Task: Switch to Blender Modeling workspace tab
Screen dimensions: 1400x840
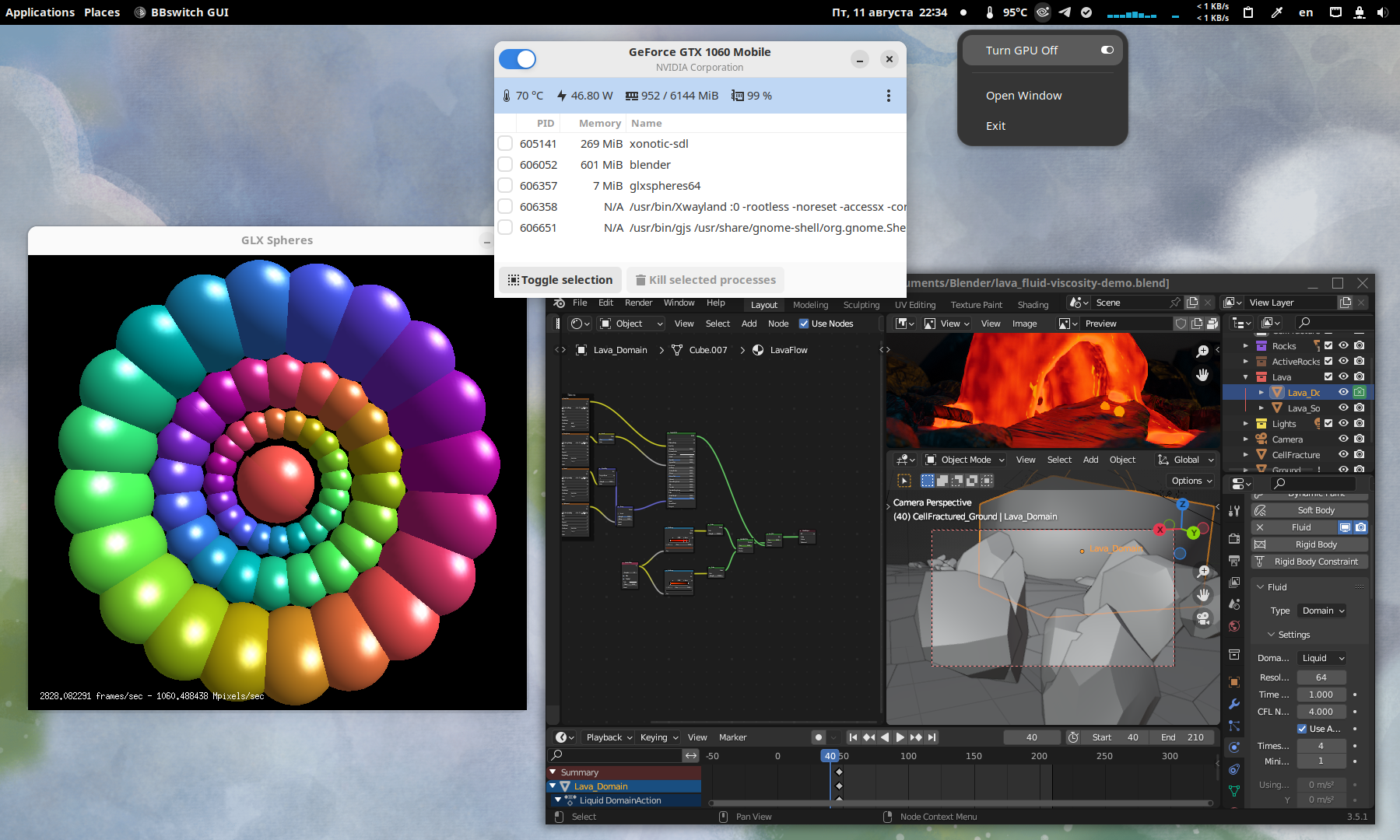Action: tap(810, 305)
